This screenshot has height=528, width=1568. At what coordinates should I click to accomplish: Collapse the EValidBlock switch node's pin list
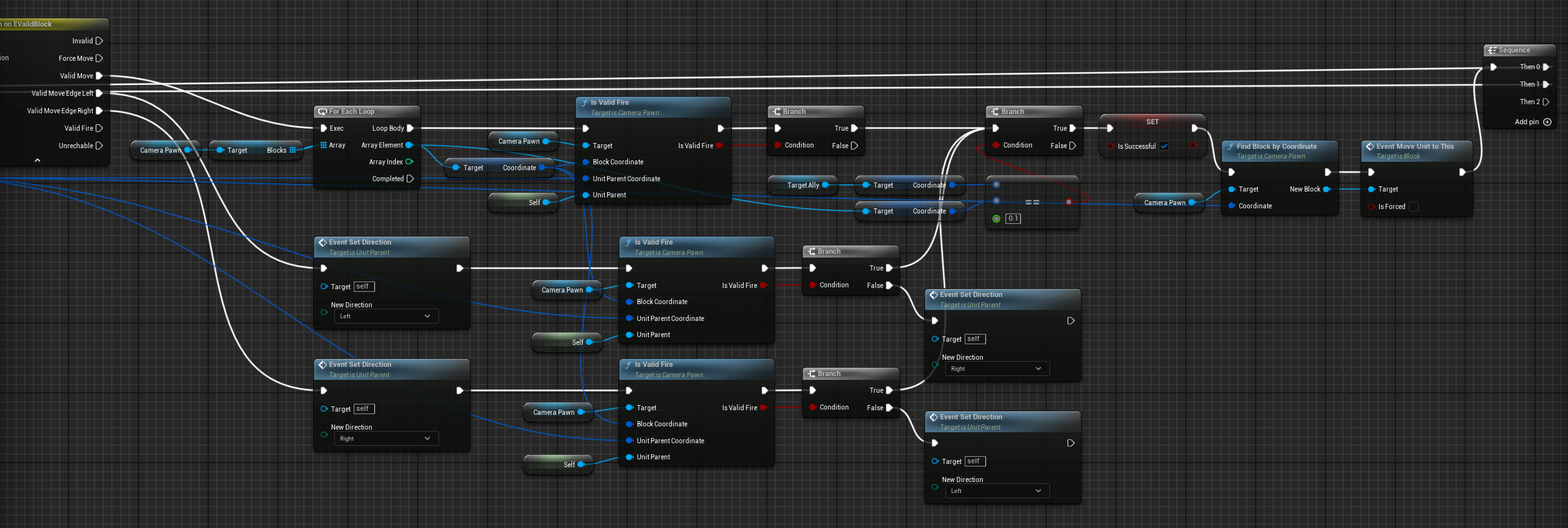point(38,160)
